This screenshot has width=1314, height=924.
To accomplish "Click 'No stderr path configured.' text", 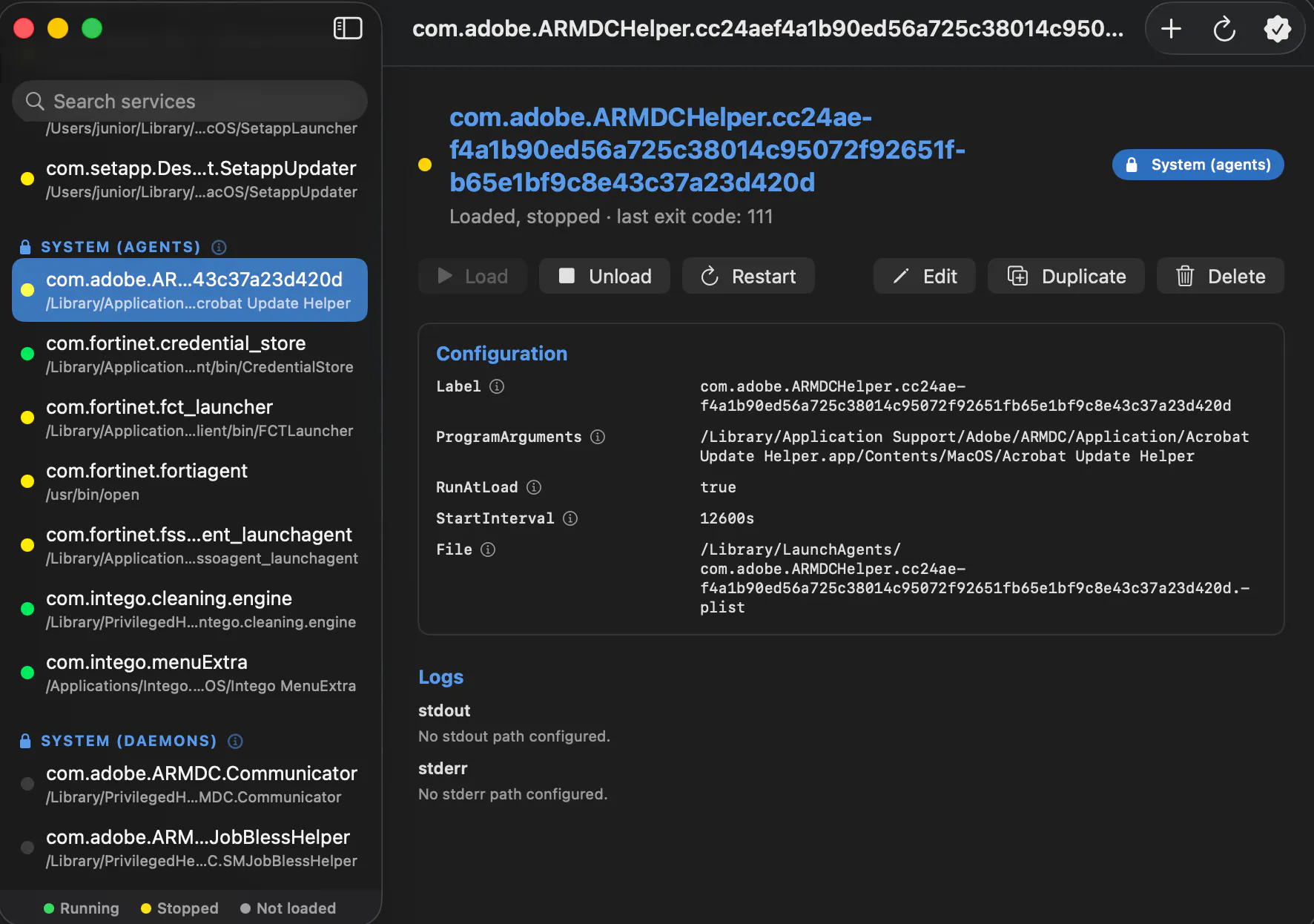I will click(x=512, y=794).
